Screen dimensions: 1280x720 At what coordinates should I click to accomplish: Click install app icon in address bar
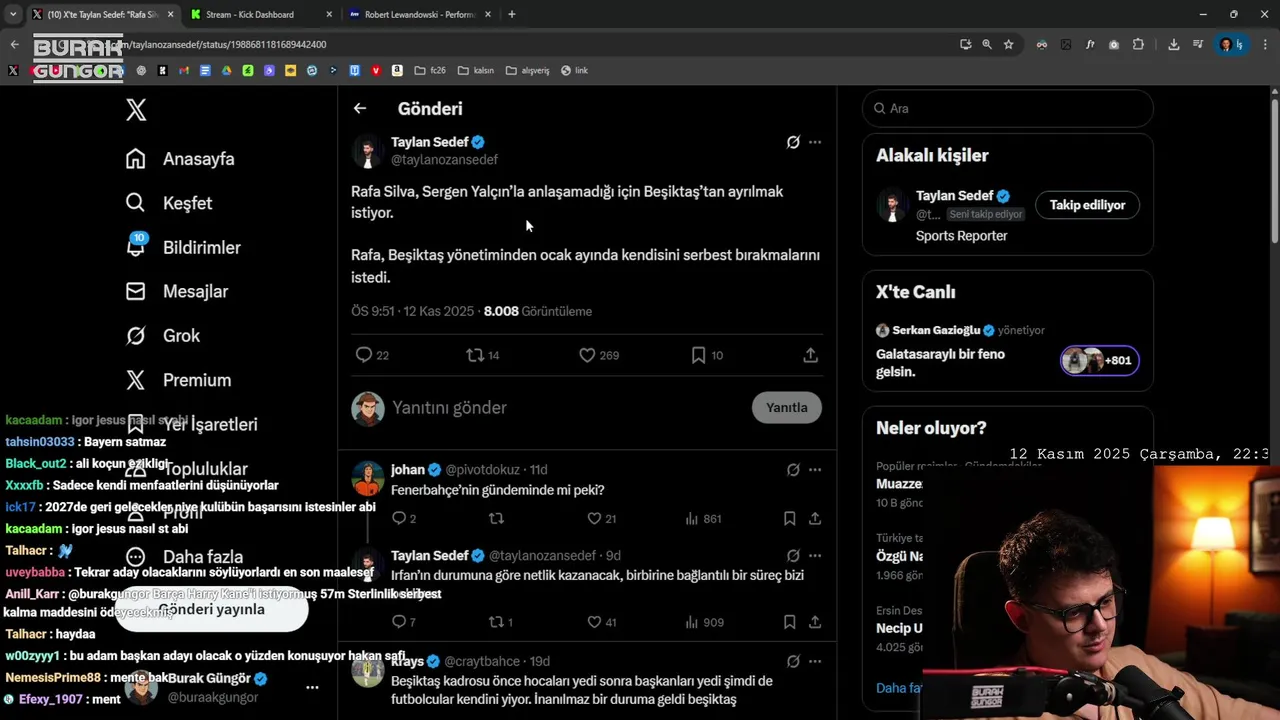(965, 44)
